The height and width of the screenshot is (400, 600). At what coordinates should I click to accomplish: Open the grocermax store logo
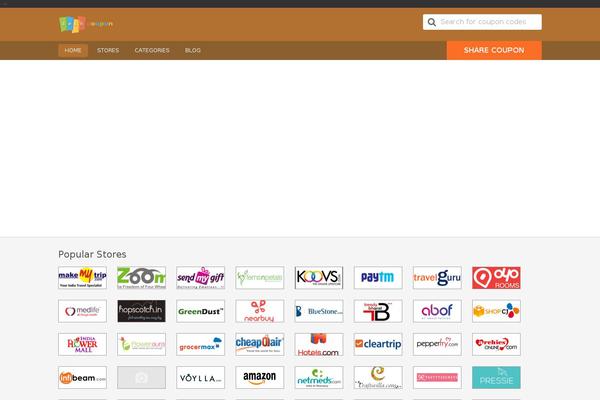click(x=201, y=344)
